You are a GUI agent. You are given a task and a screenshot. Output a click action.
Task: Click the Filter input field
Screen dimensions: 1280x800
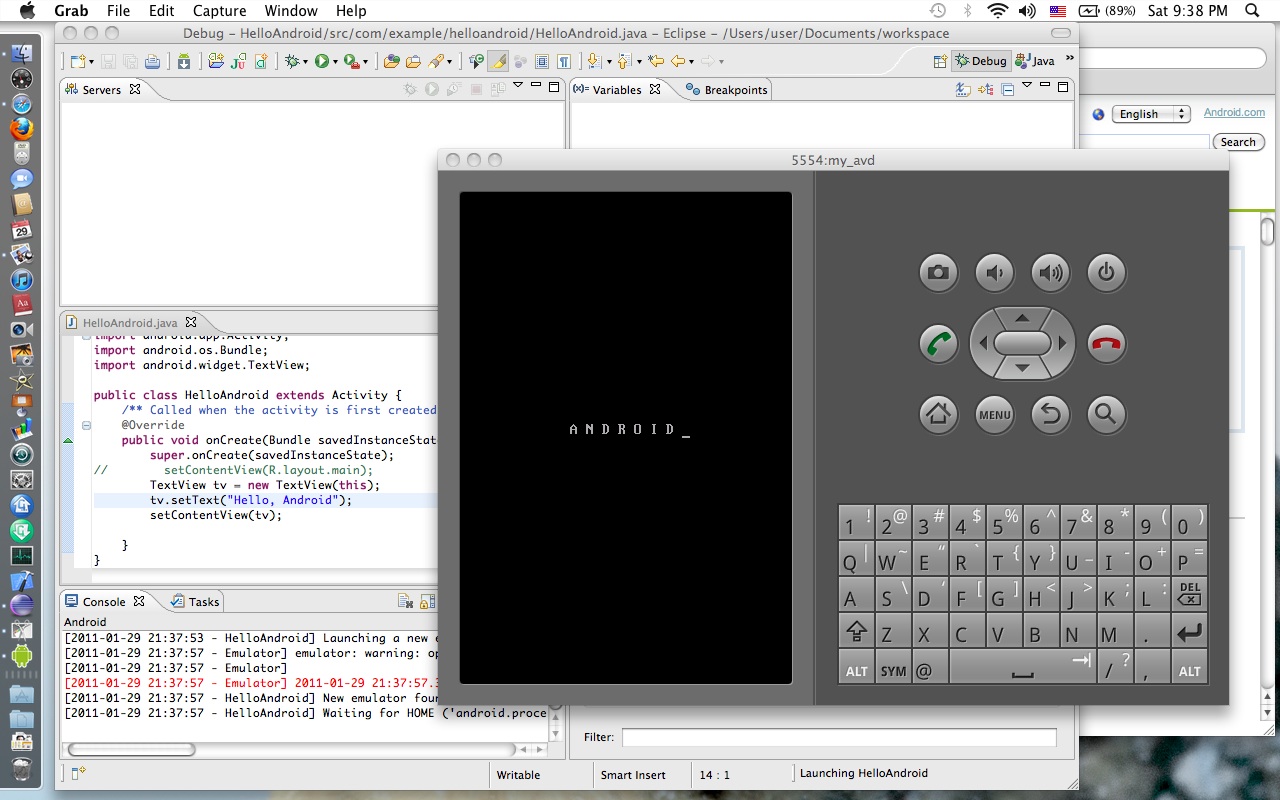coord(838,737)
